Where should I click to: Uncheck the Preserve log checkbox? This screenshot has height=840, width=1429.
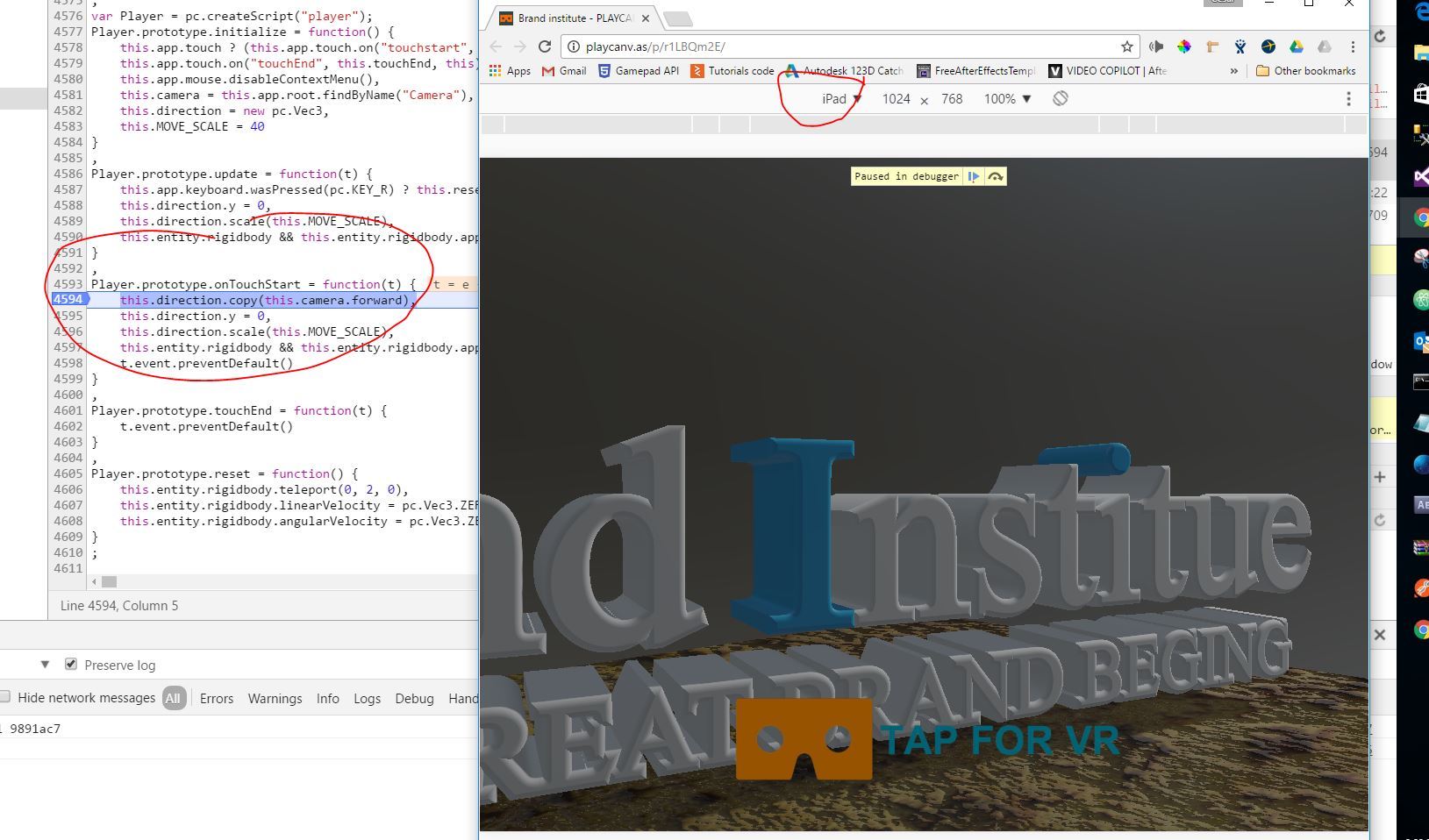click(x=71, y=665)
